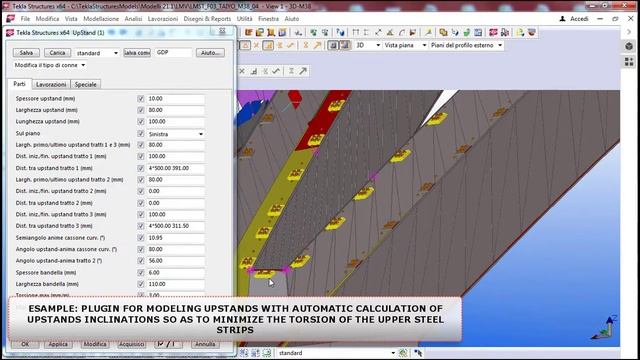Open the Analisi menu
The image size is (640, 360).
pyautogui.click(x=133, y=19)
